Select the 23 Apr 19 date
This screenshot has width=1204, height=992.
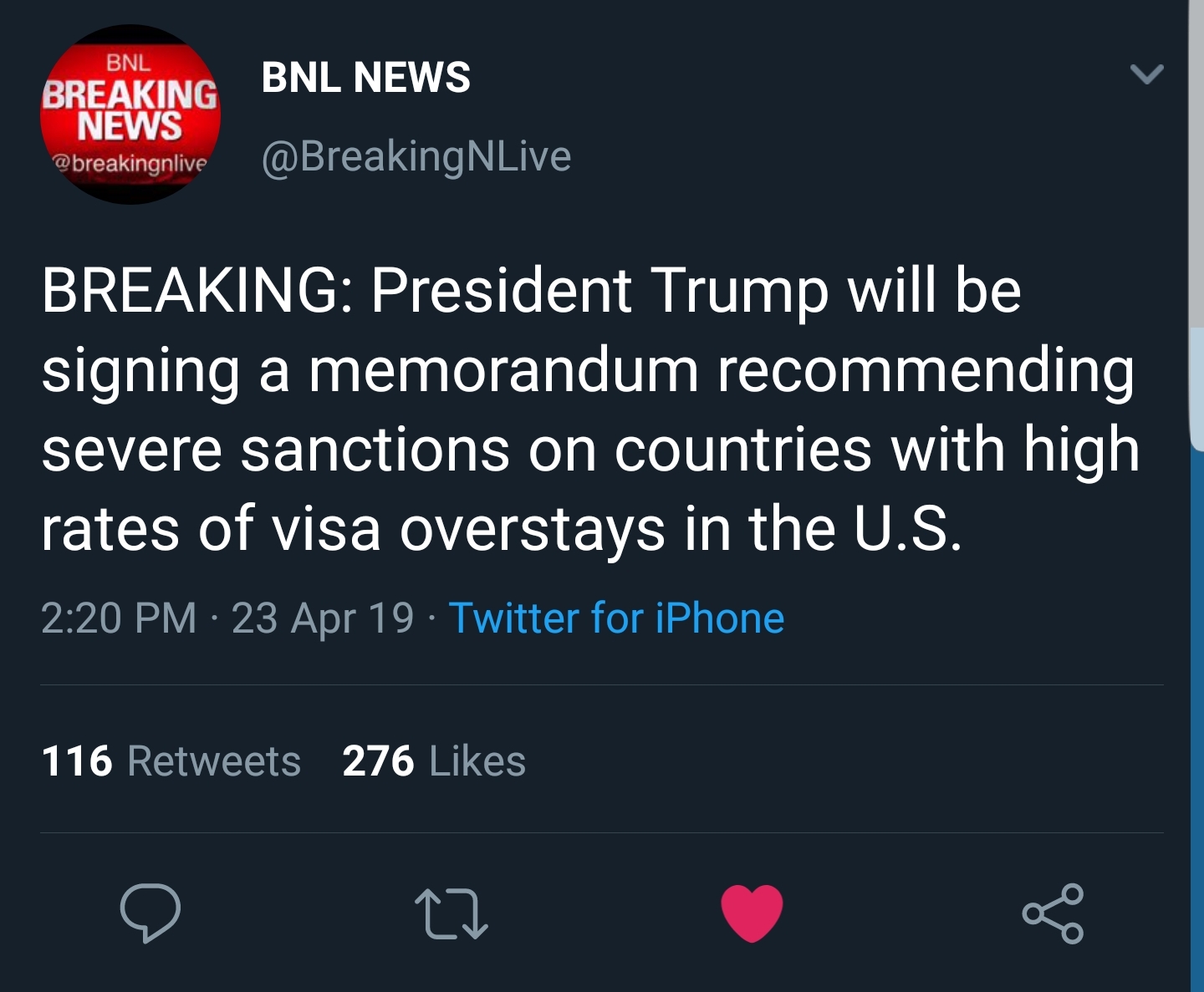tap(323, 619)
